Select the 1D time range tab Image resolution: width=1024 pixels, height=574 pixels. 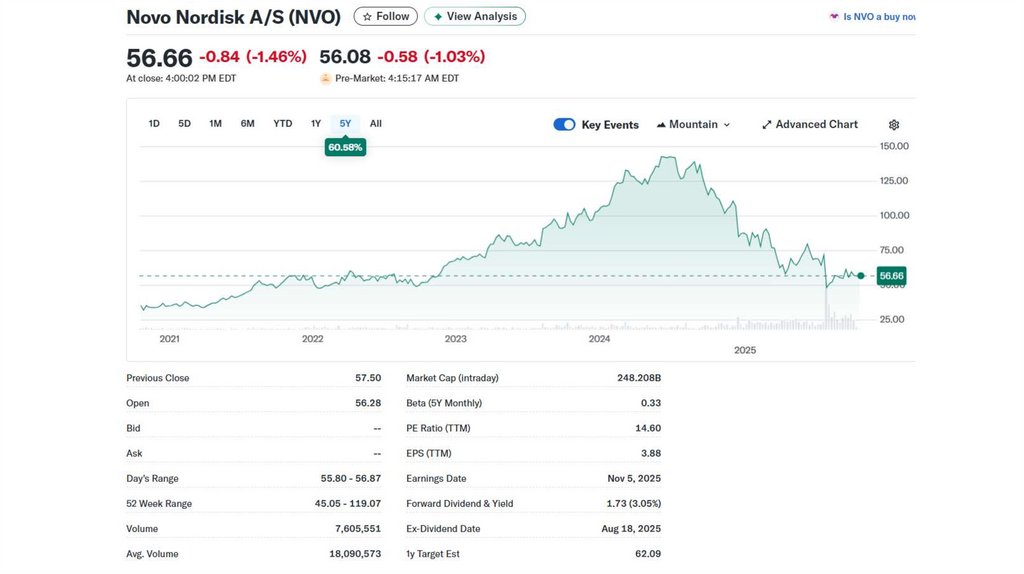pyautogui.click(x=154, y=124)
